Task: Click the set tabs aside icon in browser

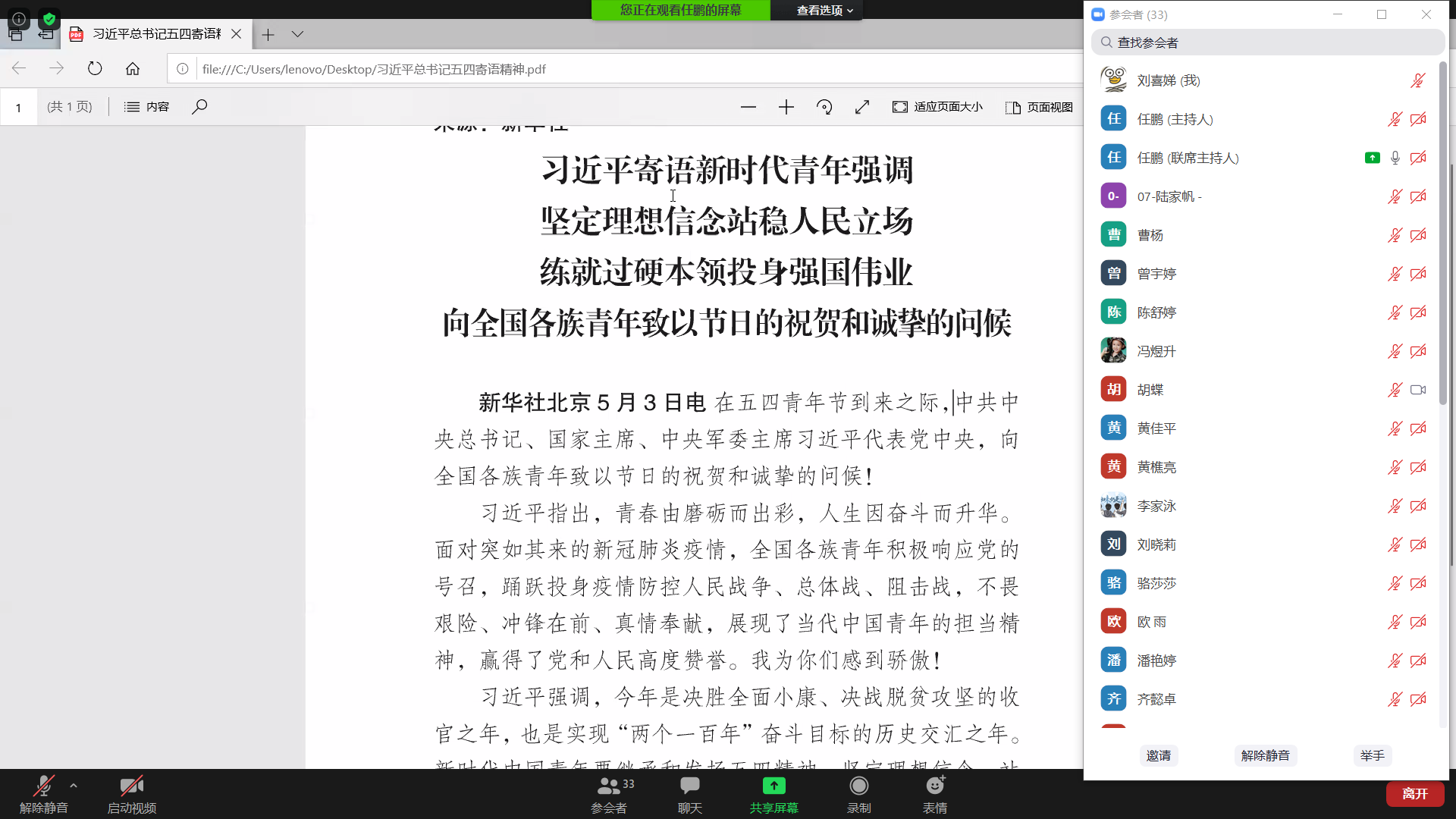Action: (45, 34)
